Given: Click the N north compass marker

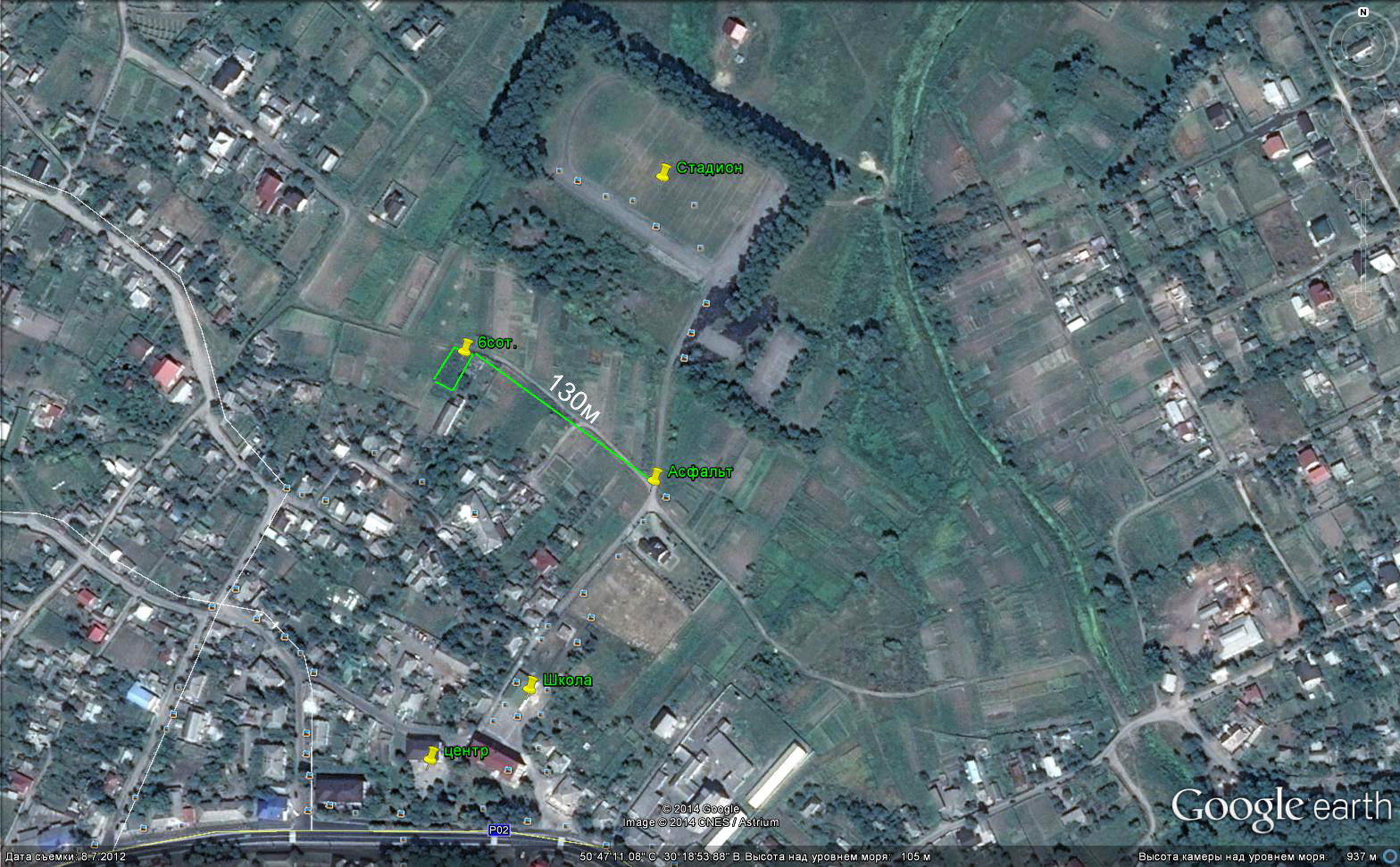Looking at the screenshot, I should pos(1362,13).
